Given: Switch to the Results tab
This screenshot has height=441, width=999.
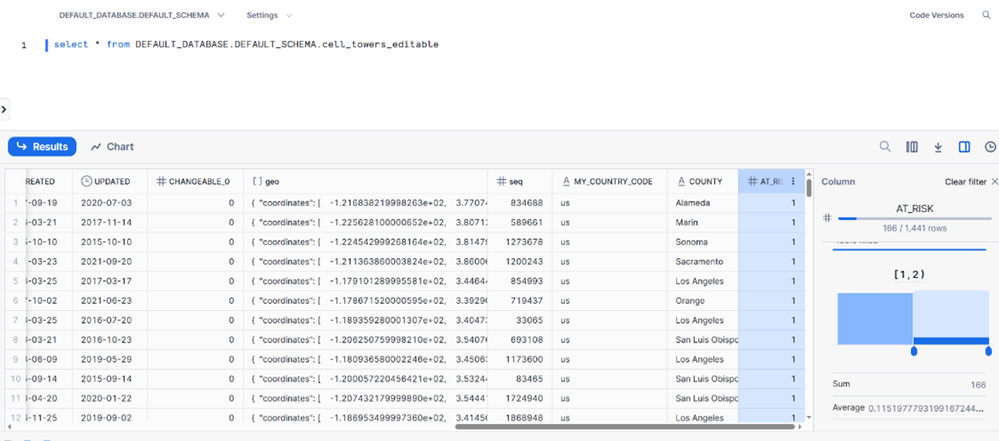Looking at the screenshot, I should click(42, 147).
